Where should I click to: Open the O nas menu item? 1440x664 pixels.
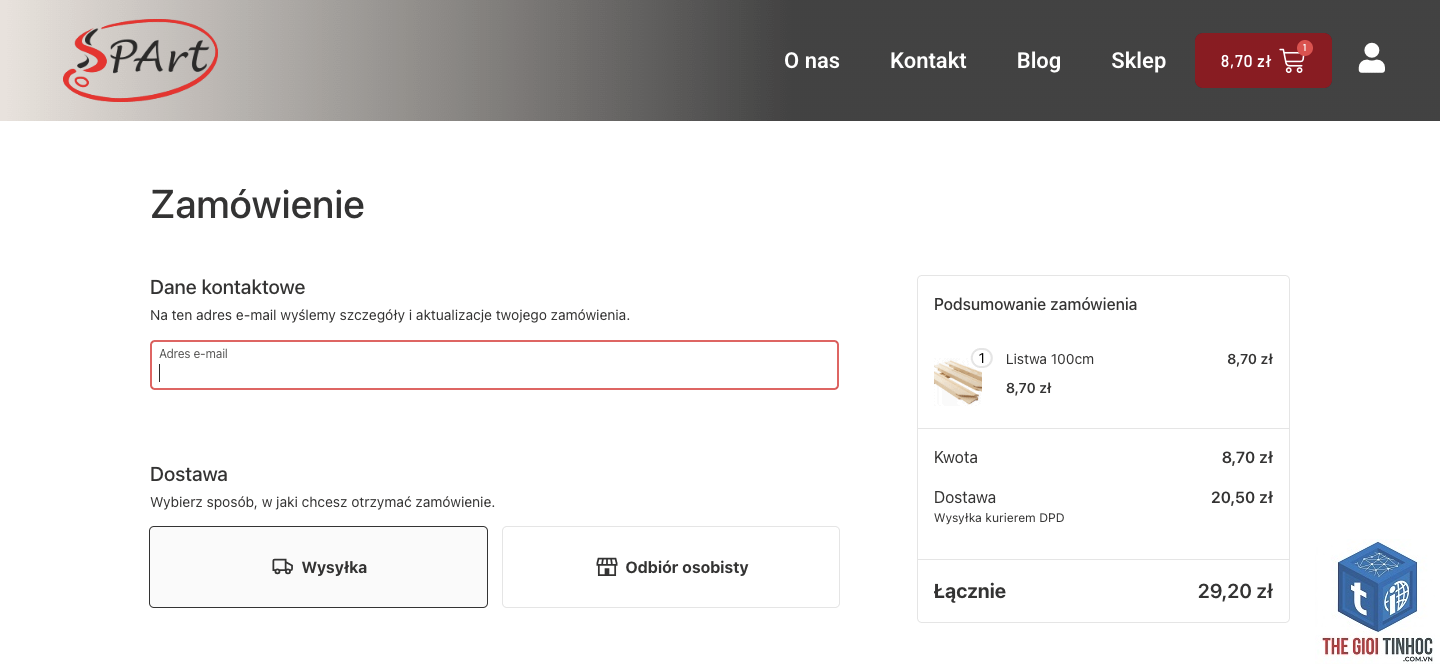[x=812, y=61]
